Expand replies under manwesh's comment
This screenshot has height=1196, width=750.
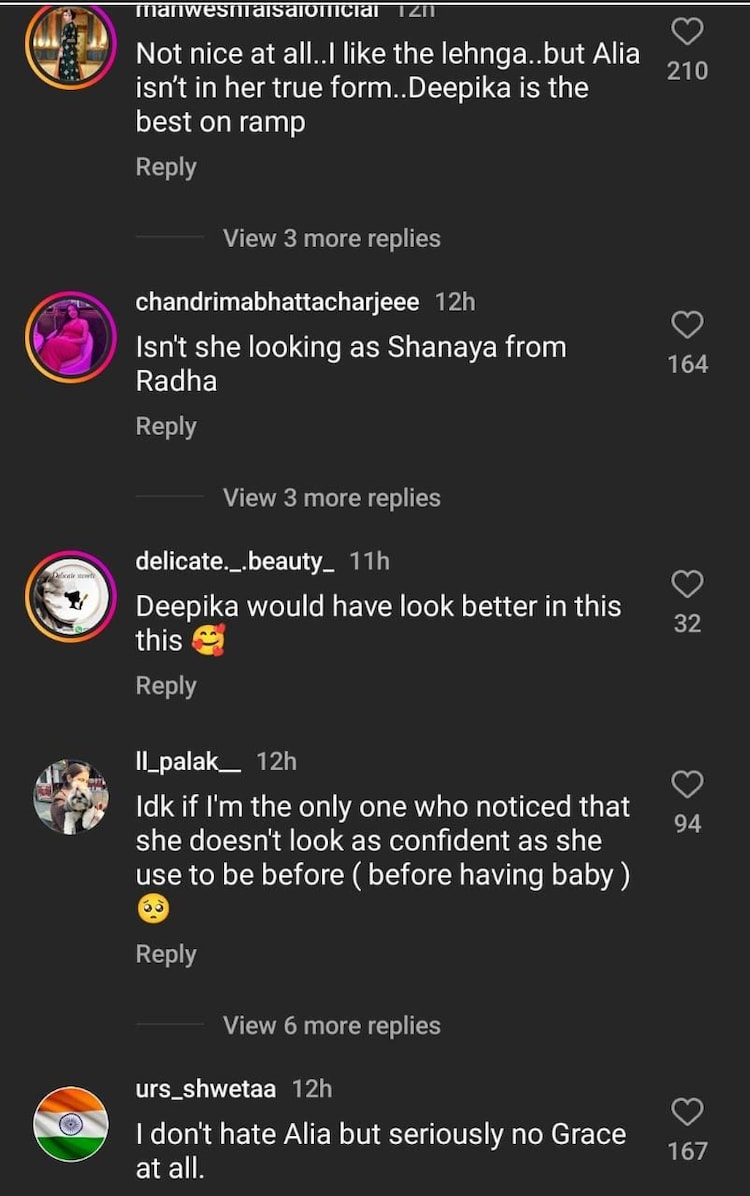(x=331, y=237)
